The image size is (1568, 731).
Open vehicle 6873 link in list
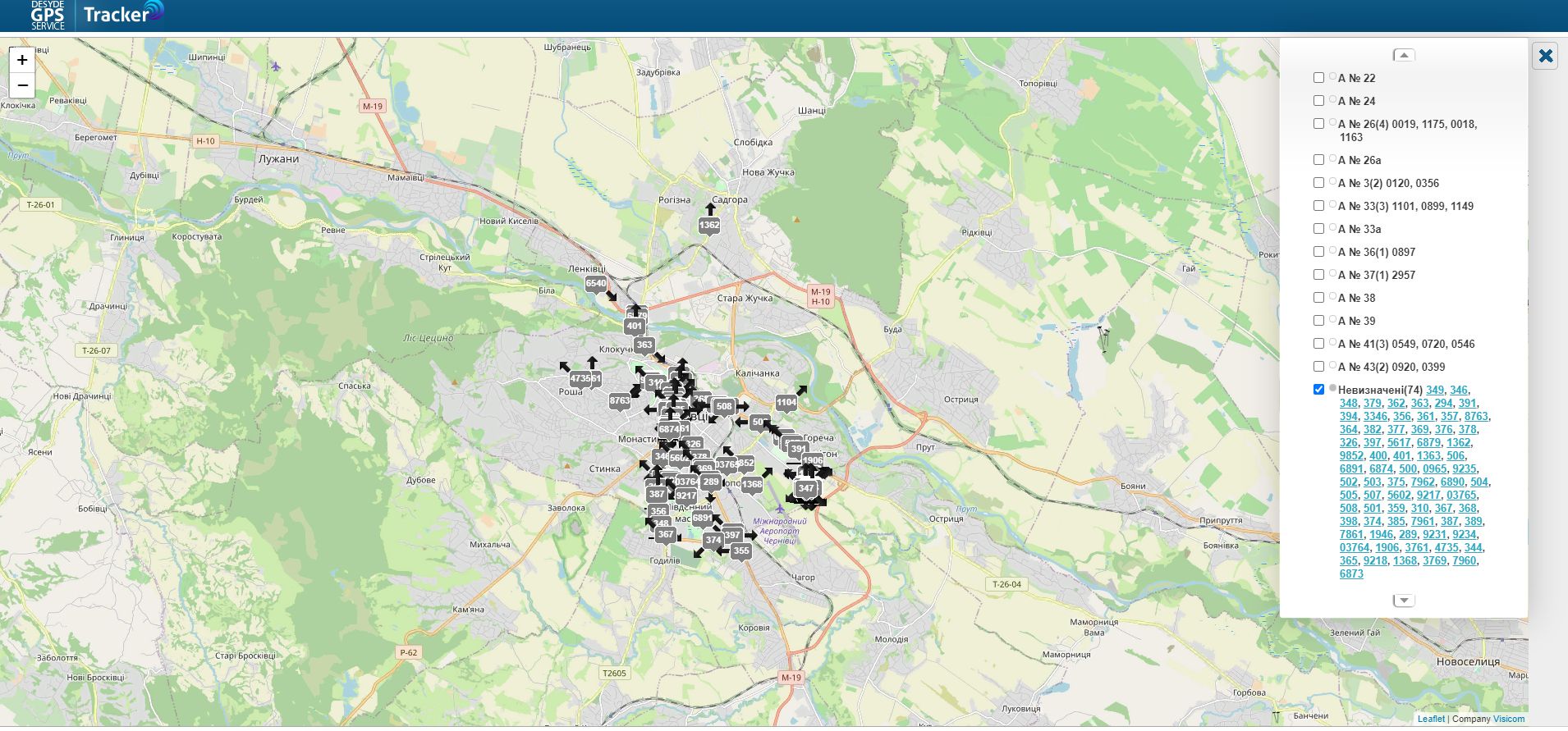(1351, 574)
